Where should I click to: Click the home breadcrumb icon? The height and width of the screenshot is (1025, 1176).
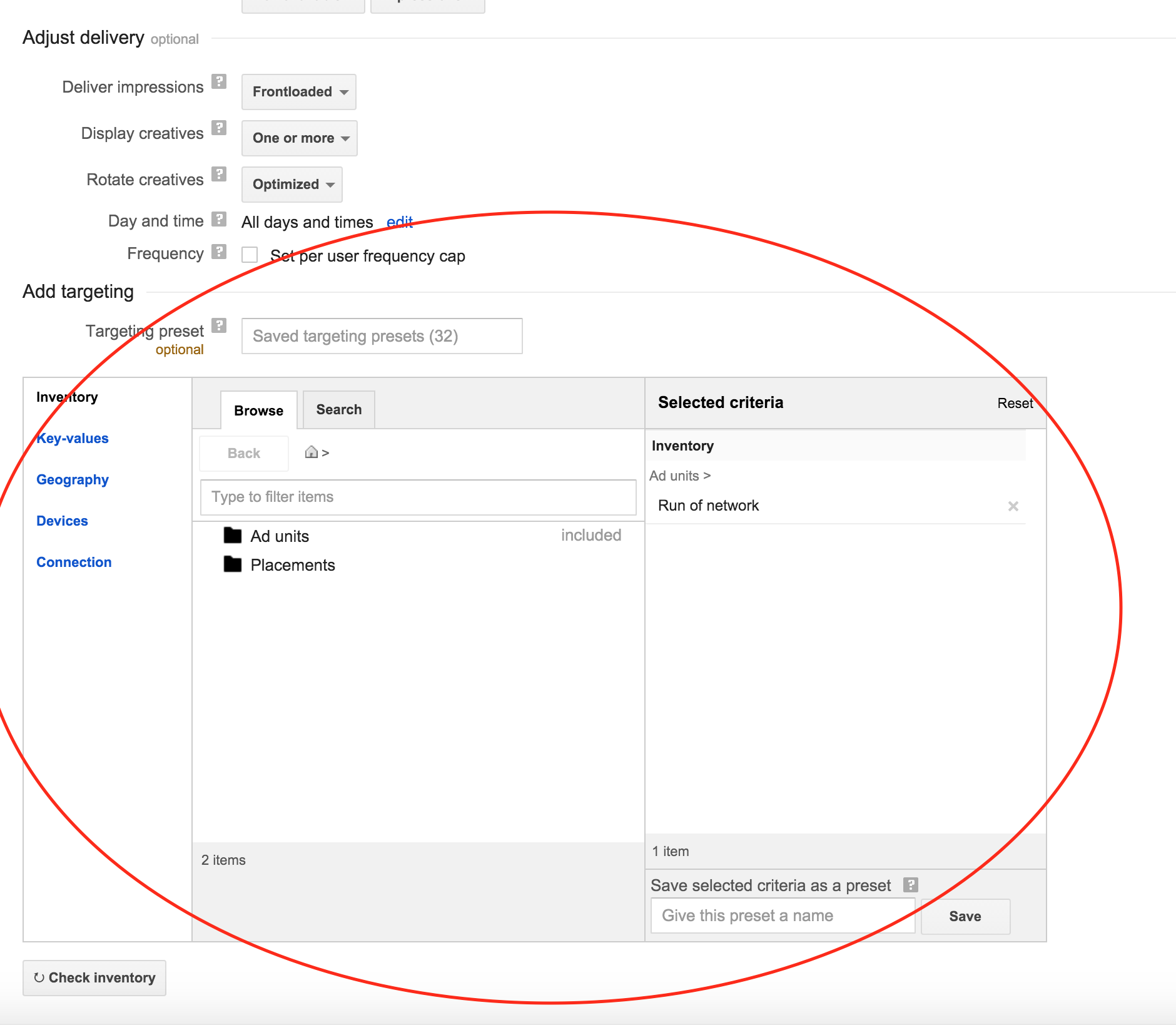[x=311, y=452]
